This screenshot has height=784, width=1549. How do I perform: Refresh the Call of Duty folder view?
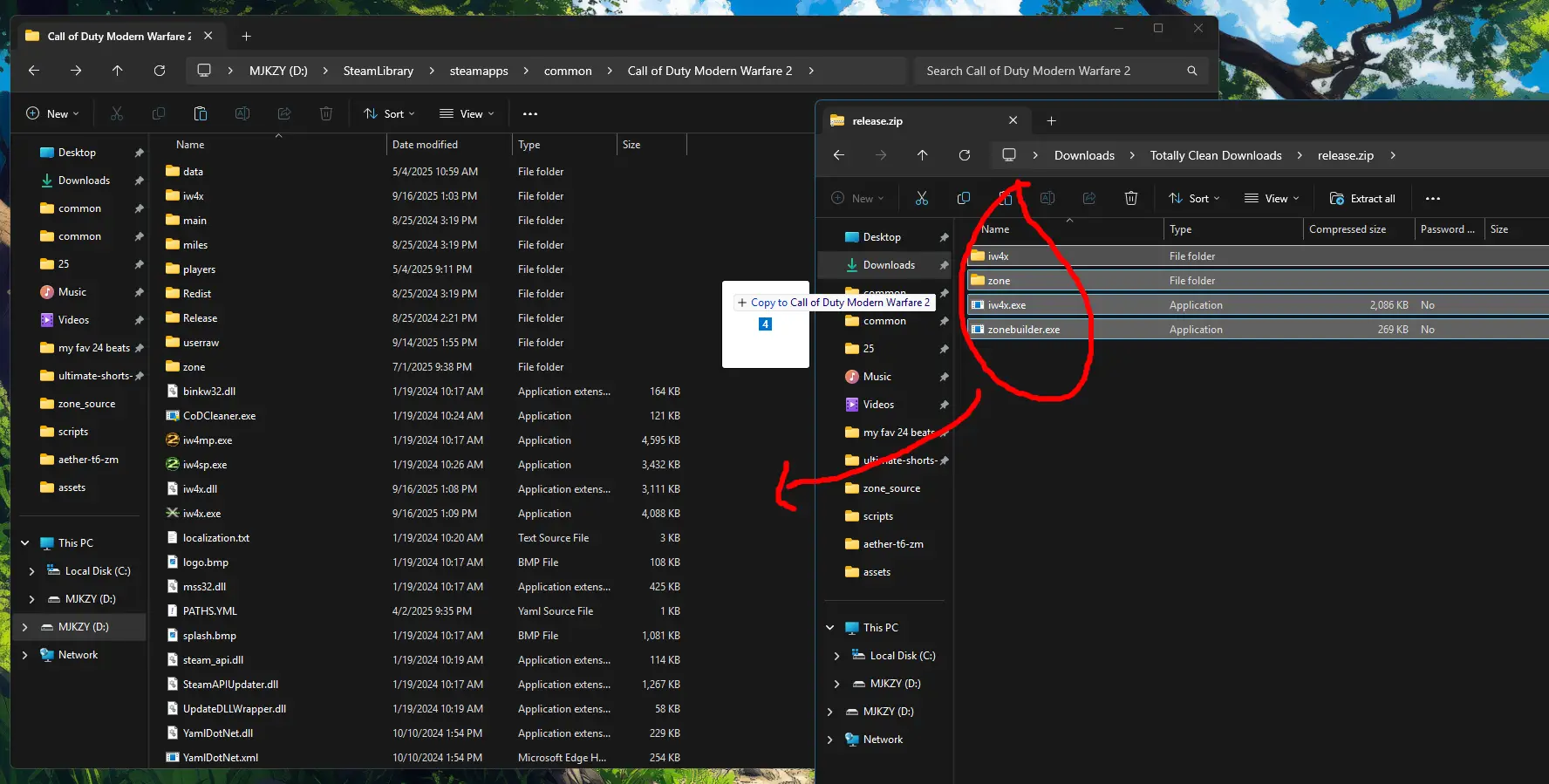160,71
